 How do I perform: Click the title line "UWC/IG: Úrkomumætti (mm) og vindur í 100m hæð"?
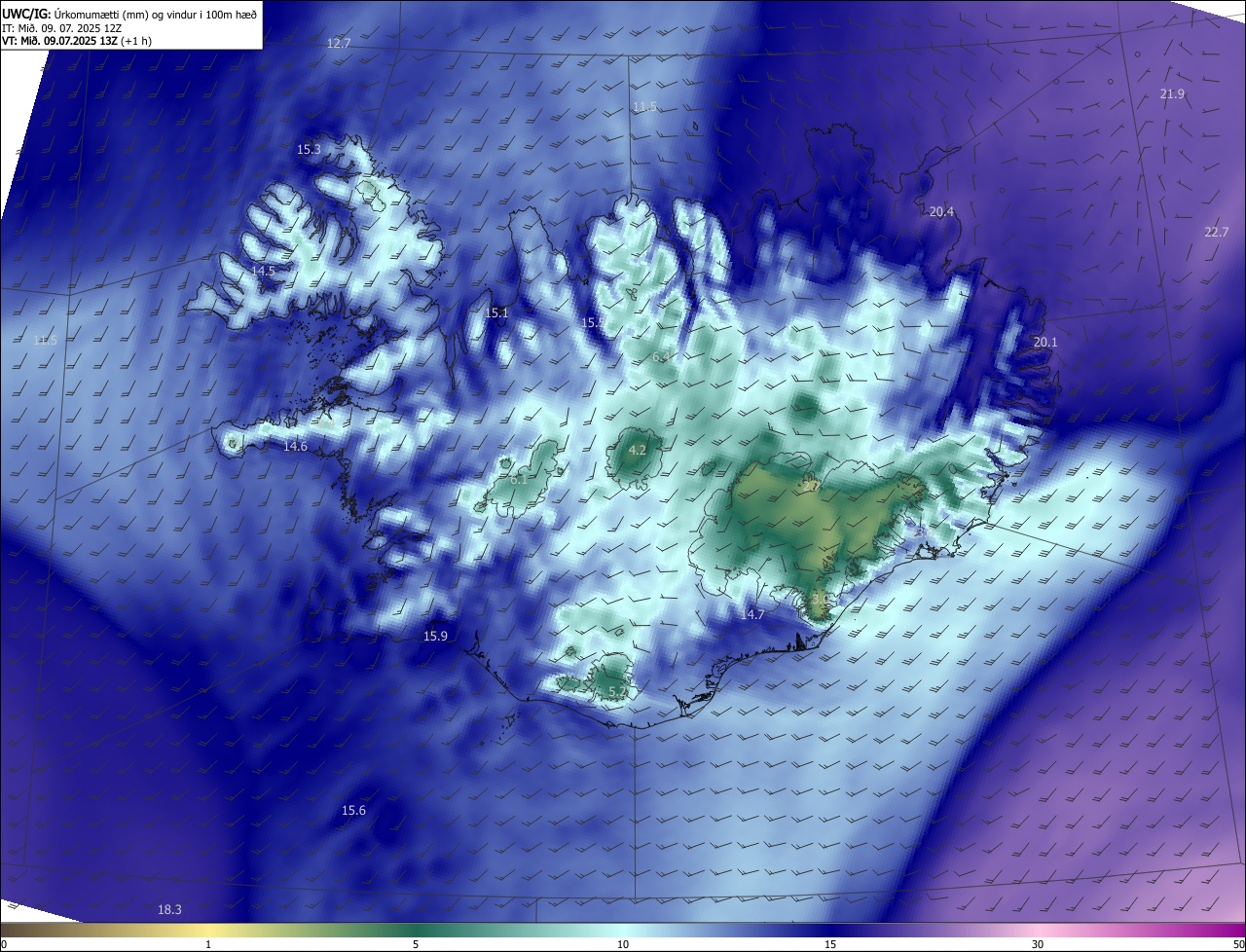129,14
